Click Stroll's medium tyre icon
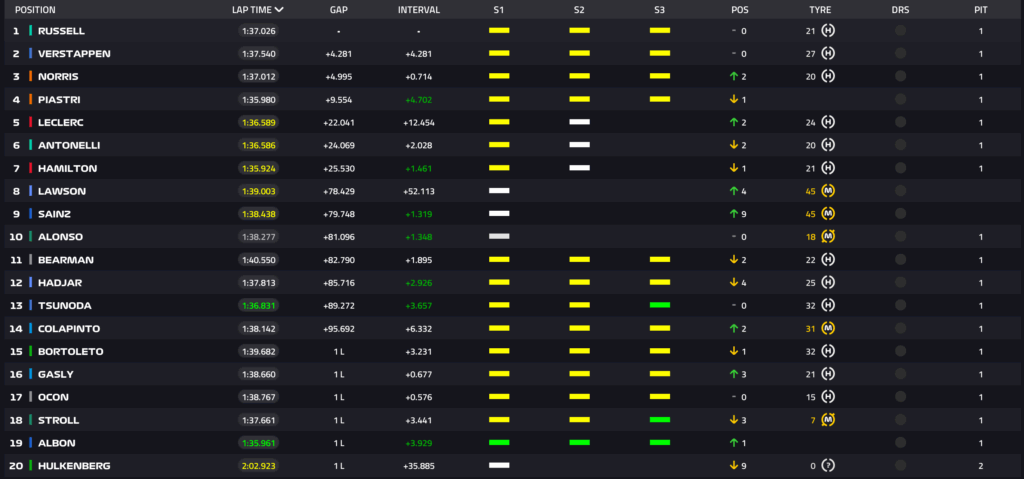Viewport: 1024px width, 479px height. pos(828,420)
